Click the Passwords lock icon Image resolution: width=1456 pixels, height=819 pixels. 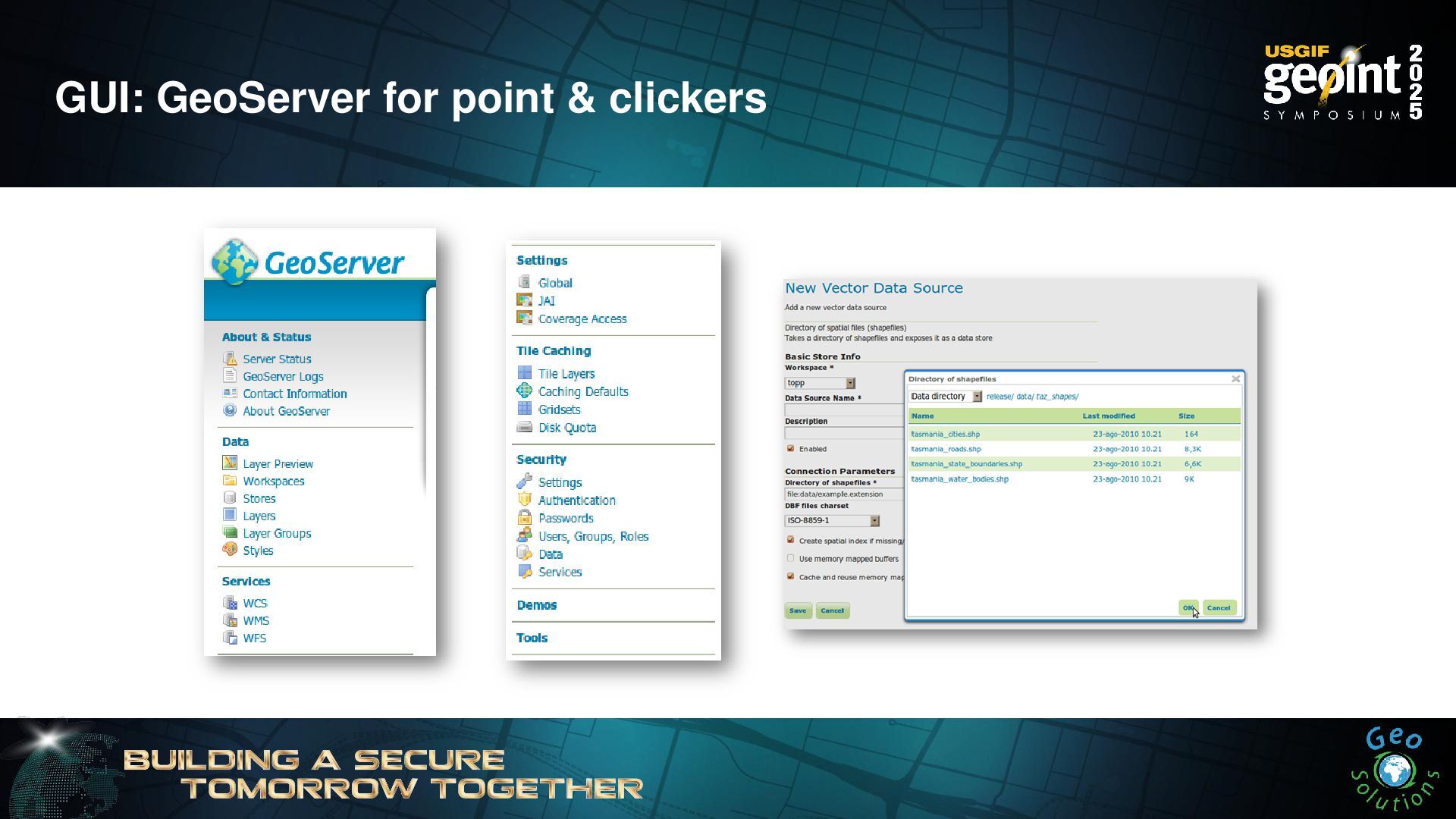tap(524, 518)
